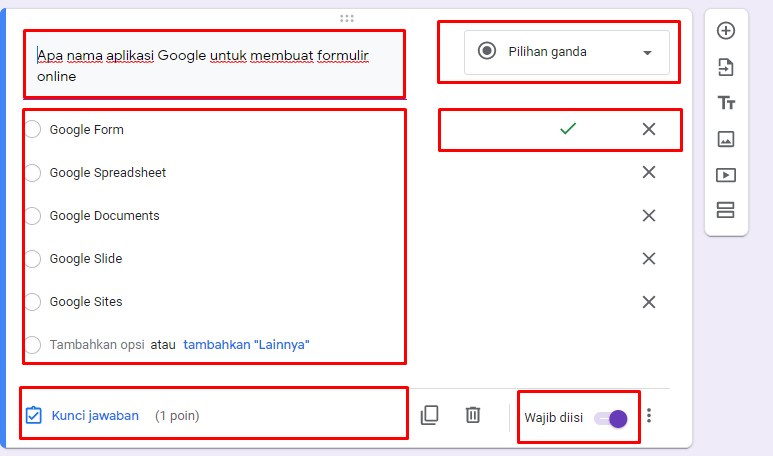The image size is (773, 456).
Task: Click the add section icon
Action: coord(726,210)
